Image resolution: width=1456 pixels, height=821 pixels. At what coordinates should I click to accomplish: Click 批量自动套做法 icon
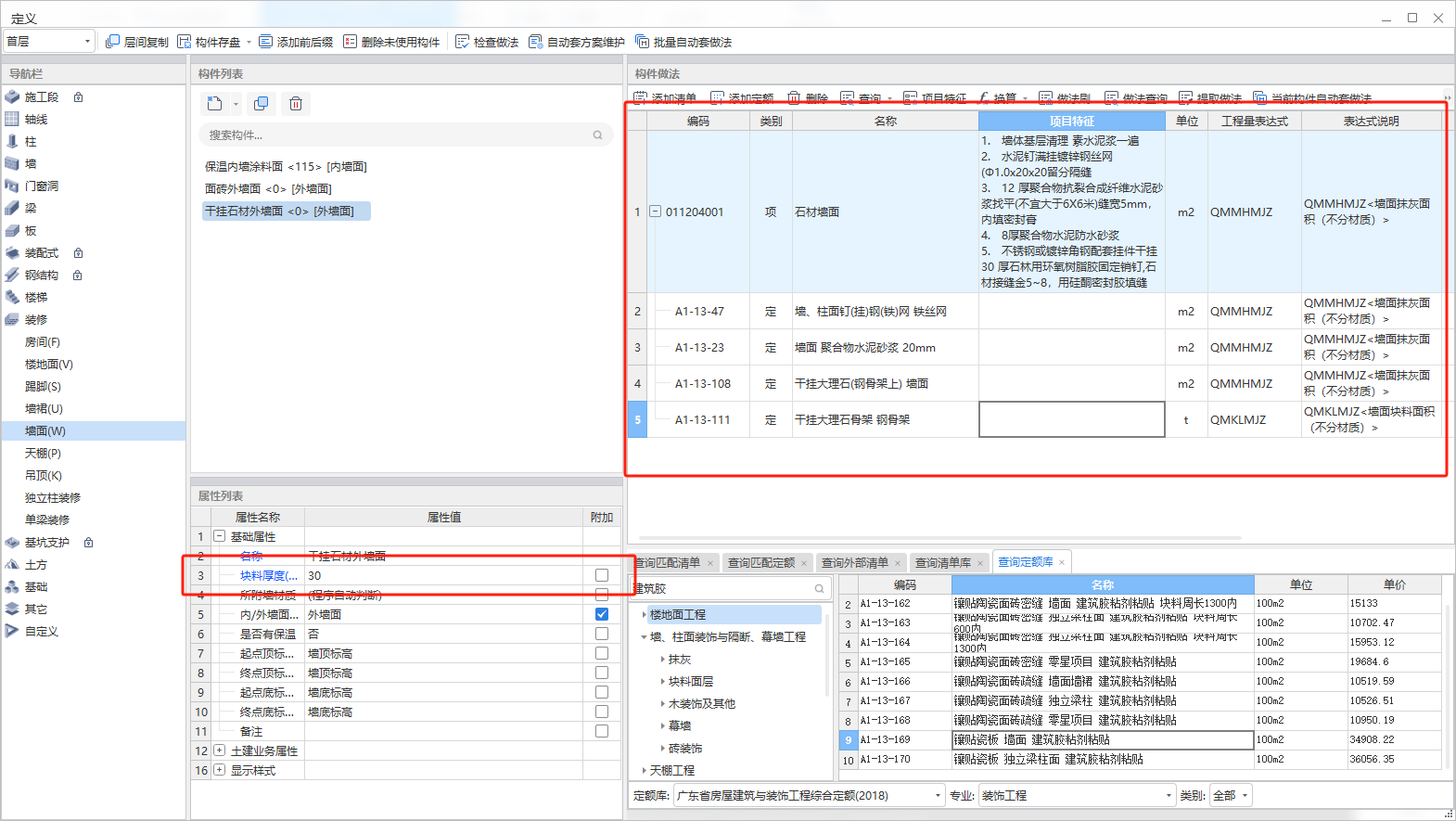tap(642, 42)
